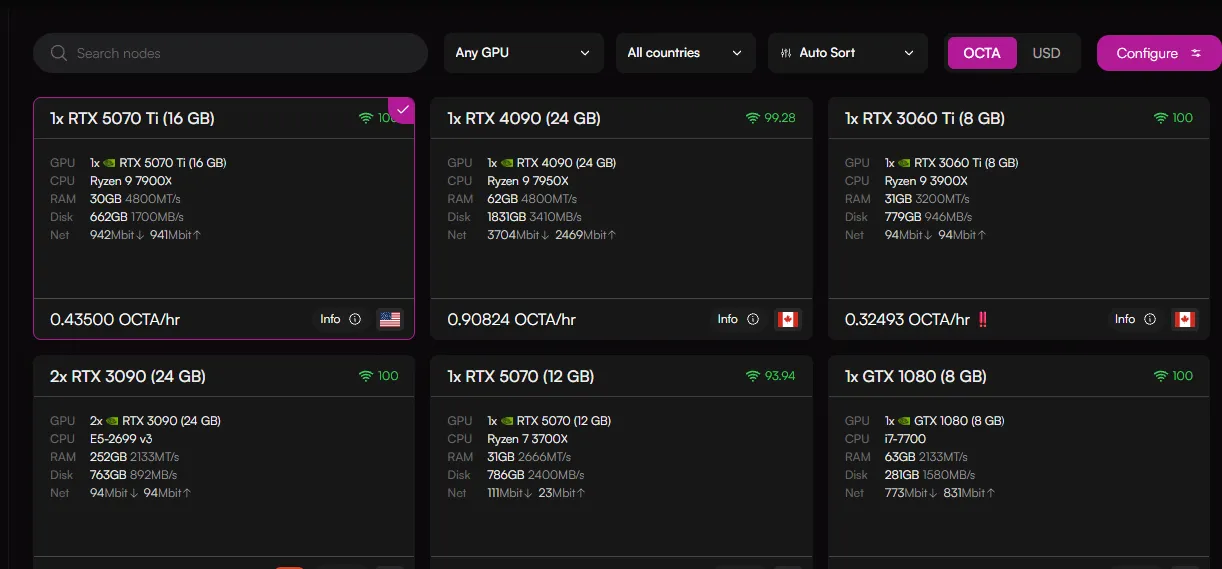The width and height of the screenshot is (1222, 569).
Task: Click Canada flag on RTX 4090 card
Action: click(788, 319)
